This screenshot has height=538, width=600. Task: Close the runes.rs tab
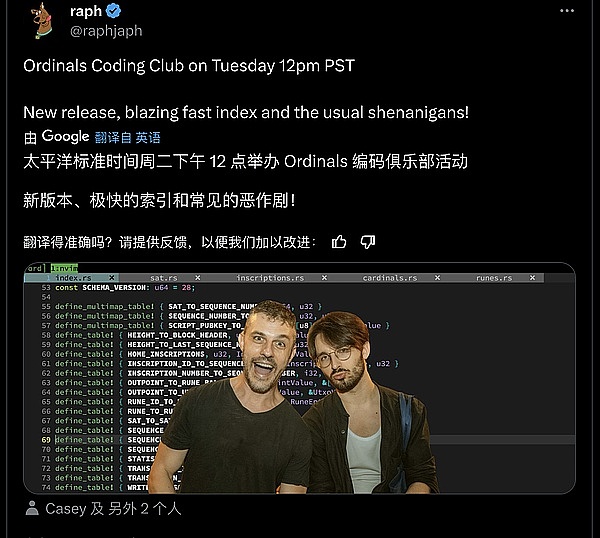coord(532,278)
